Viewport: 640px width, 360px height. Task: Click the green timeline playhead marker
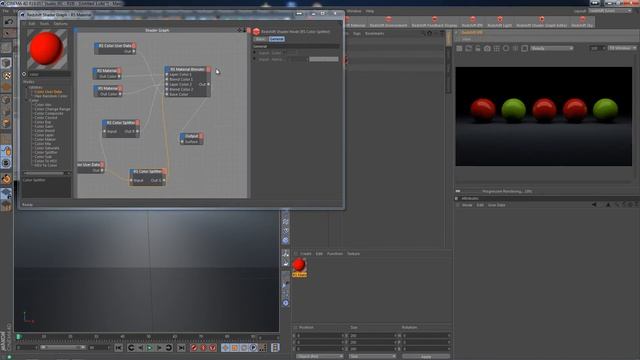(18, 336)
